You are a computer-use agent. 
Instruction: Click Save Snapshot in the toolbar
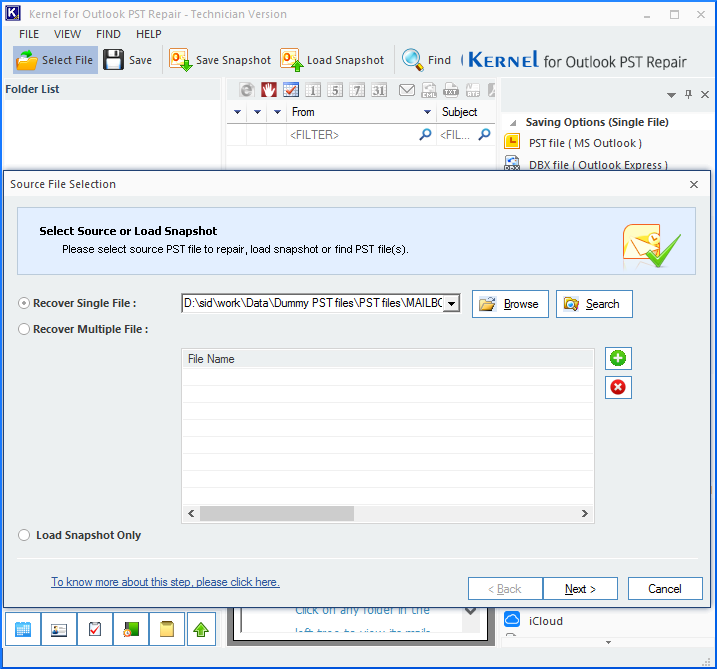[x=220, y=60]
